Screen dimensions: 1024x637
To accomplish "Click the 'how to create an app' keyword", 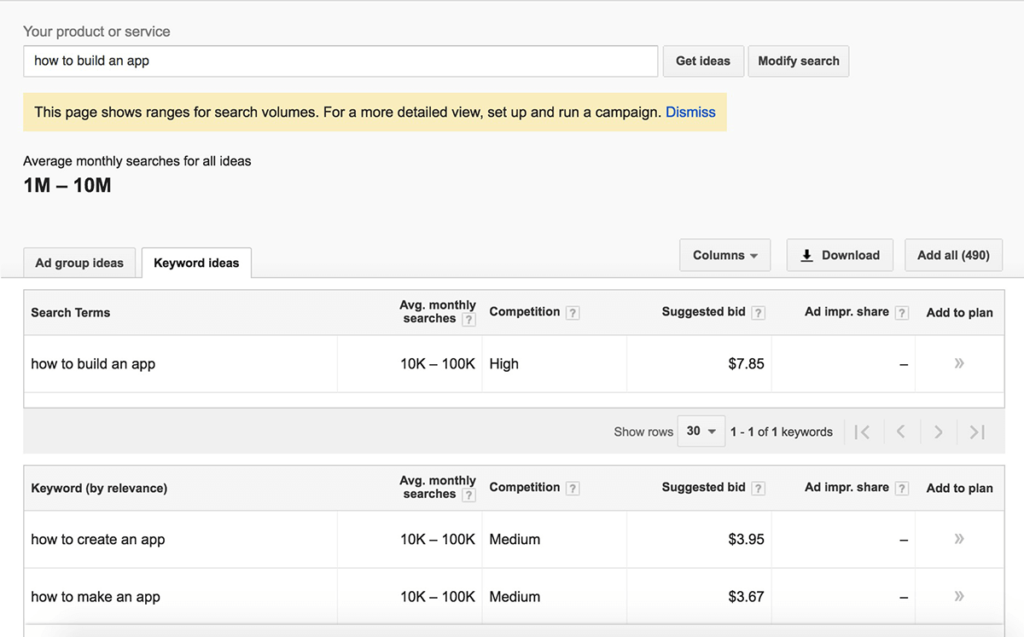I will pyautogui.click(x=98, y=540).
